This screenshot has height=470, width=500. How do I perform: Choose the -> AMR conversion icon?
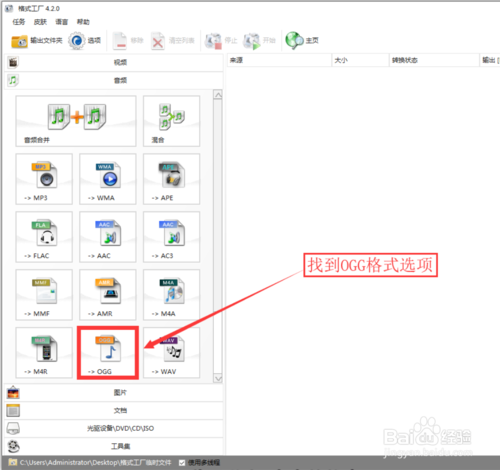[108, 295]
